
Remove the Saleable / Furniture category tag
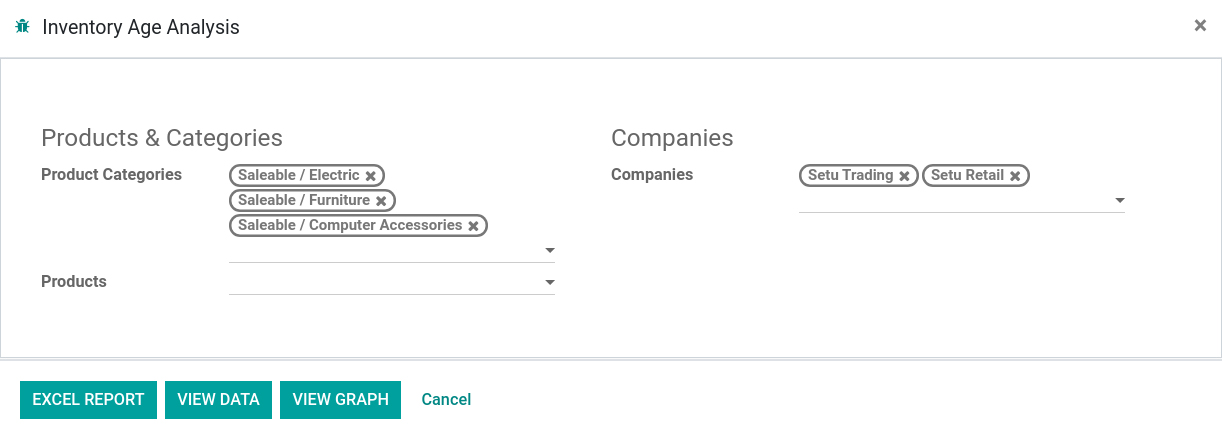pos(381,201)
